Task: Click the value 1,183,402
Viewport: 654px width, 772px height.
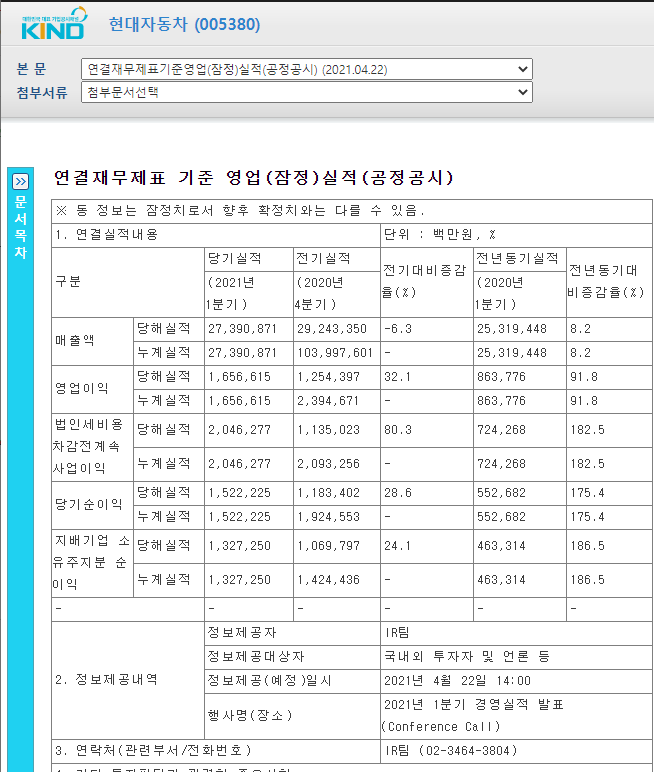Action: tap(328, 493)
